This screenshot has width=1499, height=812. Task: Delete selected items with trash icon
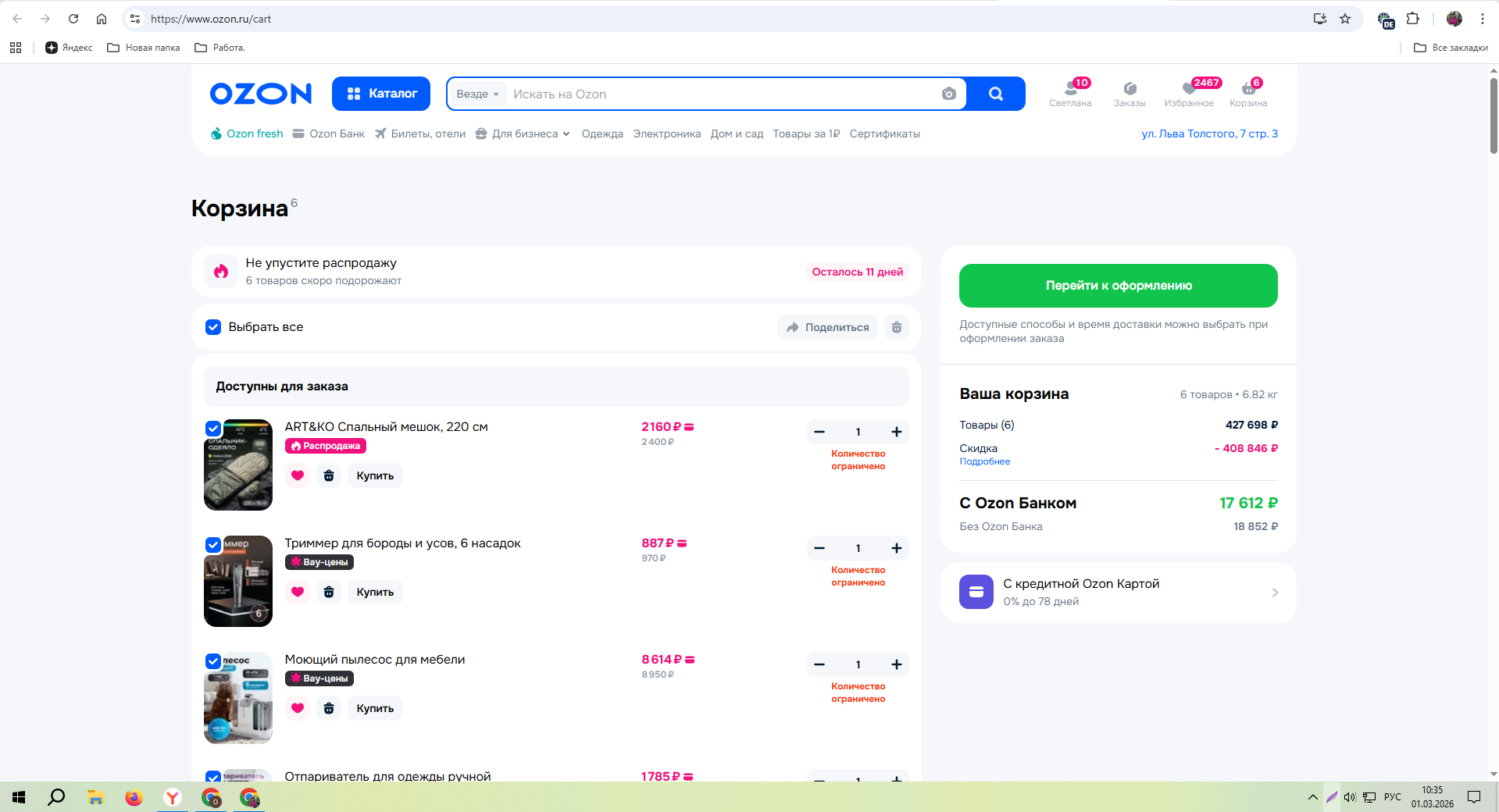point(897,327)
